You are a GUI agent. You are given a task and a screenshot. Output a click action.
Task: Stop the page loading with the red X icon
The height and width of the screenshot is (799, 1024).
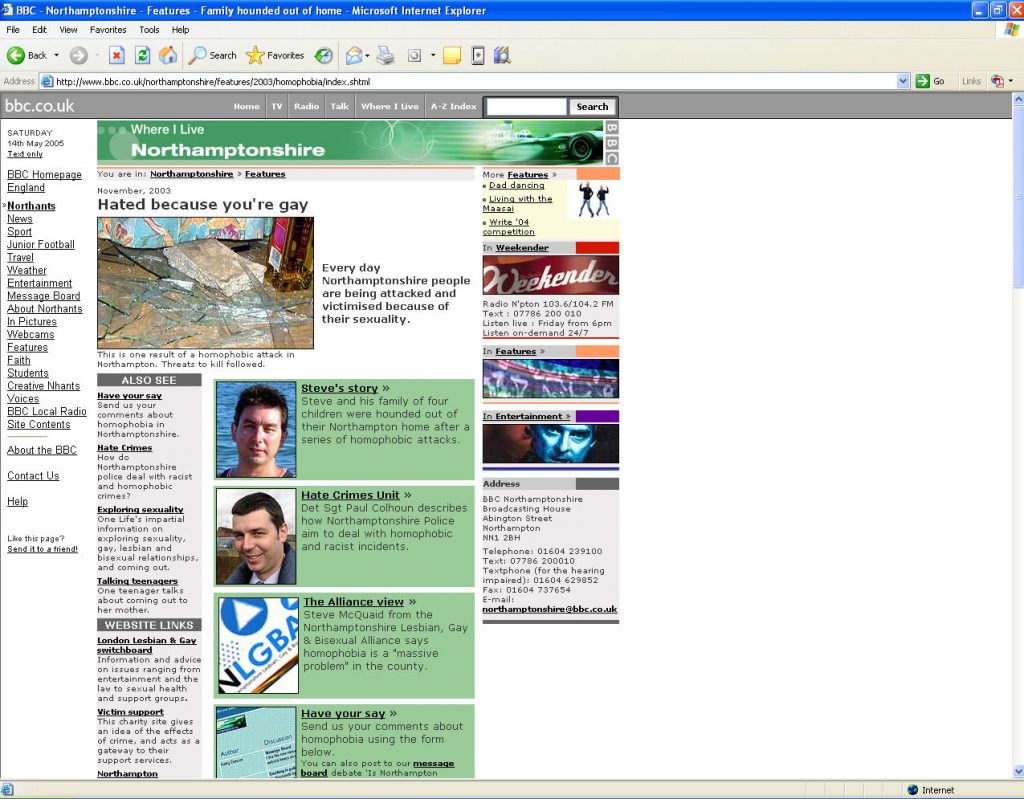point(116,56)
